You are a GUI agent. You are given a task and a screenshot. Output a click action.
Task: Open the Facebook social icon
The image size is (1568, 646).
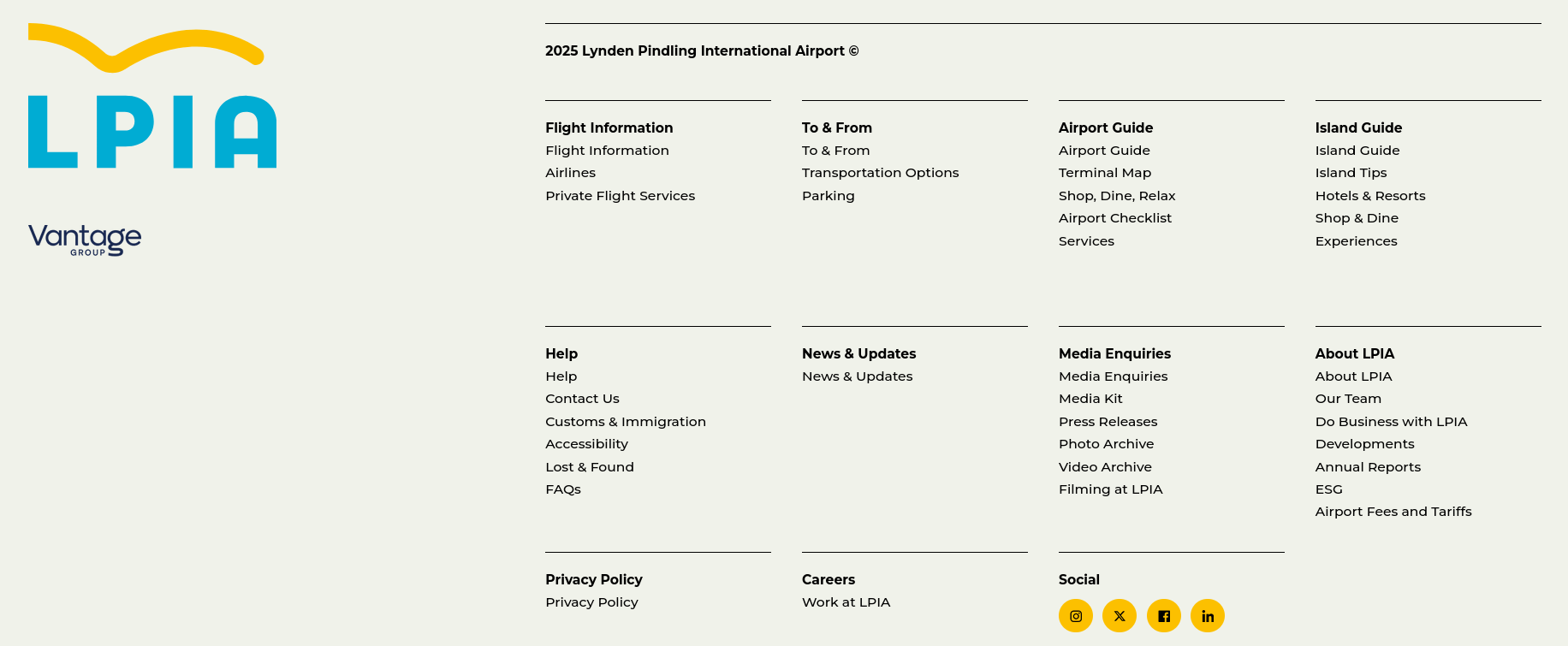pos(1164,616)
